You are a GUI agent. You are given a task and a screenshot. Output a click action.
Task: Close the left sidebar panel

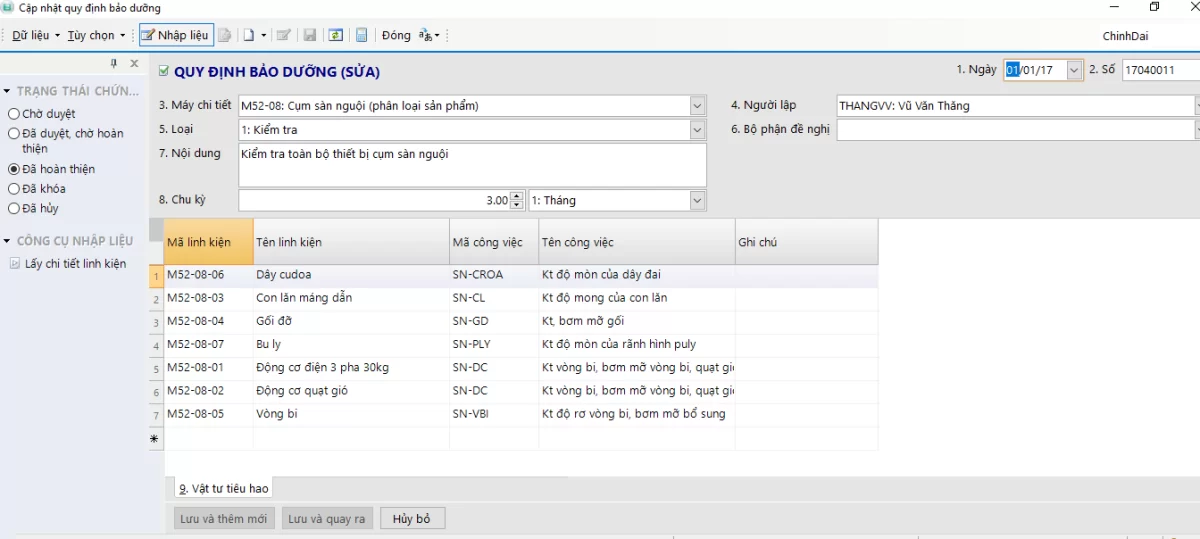tap(134, 63)
